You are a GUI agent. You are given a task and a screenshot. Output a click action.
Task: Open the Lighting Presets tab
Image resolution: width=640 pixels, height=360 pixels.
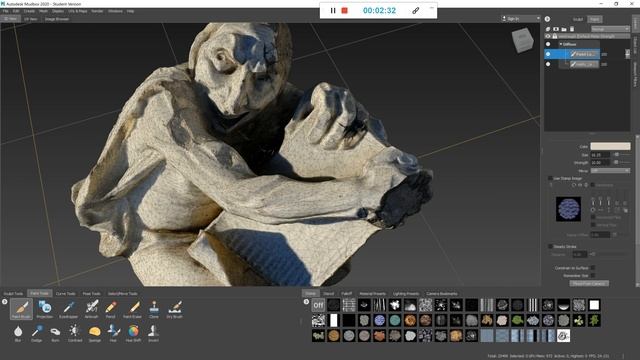pyautogui.click(x=406, y=293)
